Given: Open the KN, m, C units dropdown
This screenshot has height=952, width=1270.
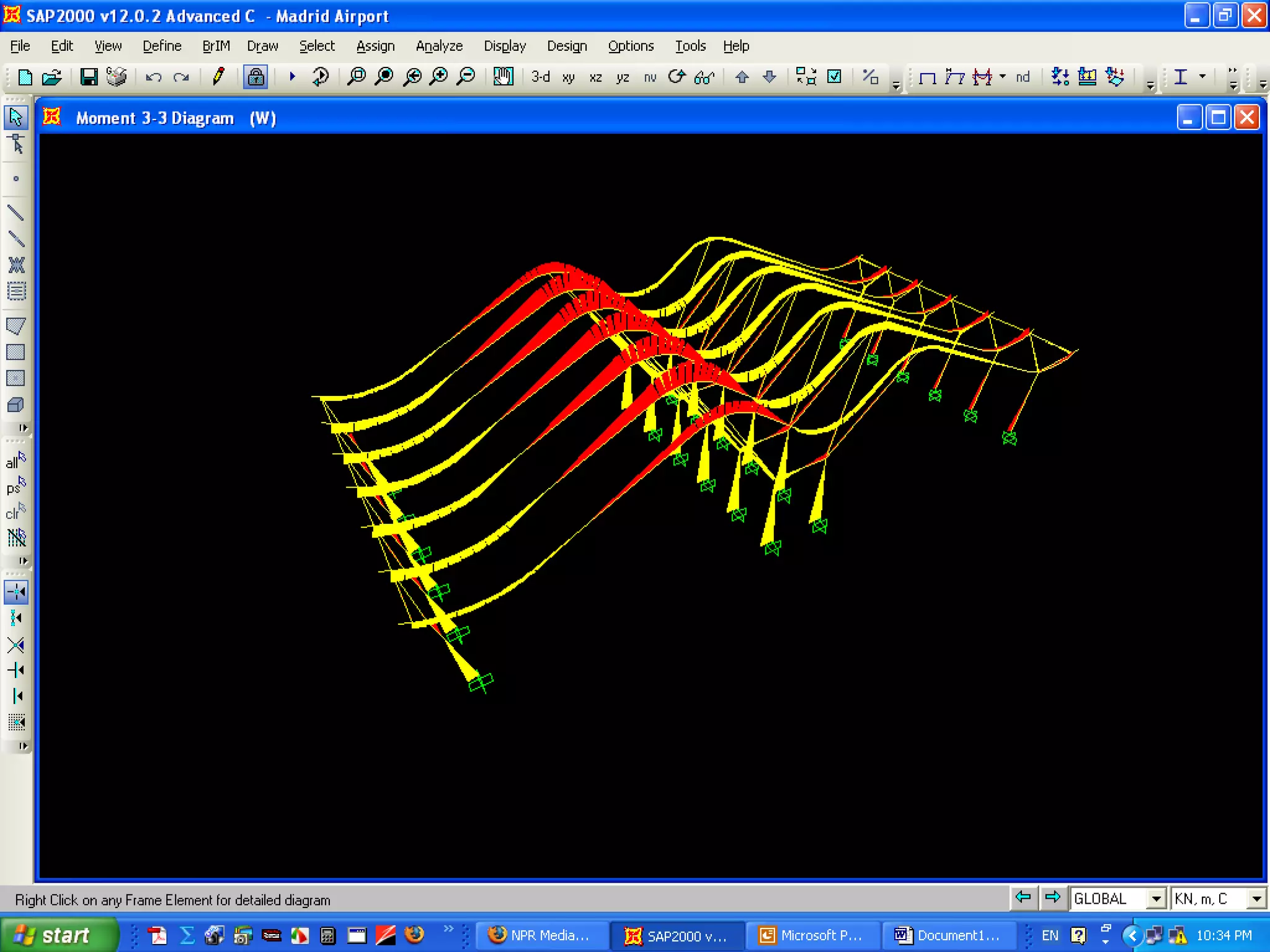Looking at the screenshot, I should 1256,899.
